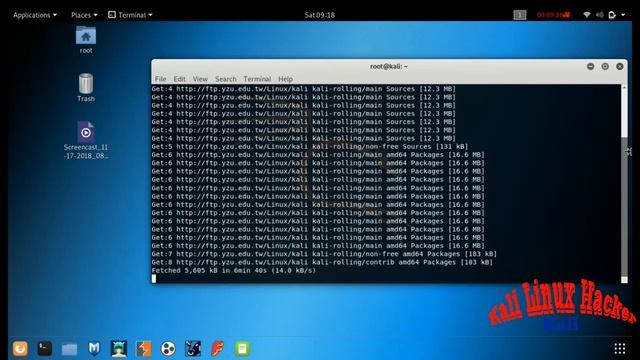Open Burp Suite dock icon

[x=144, y=349]
